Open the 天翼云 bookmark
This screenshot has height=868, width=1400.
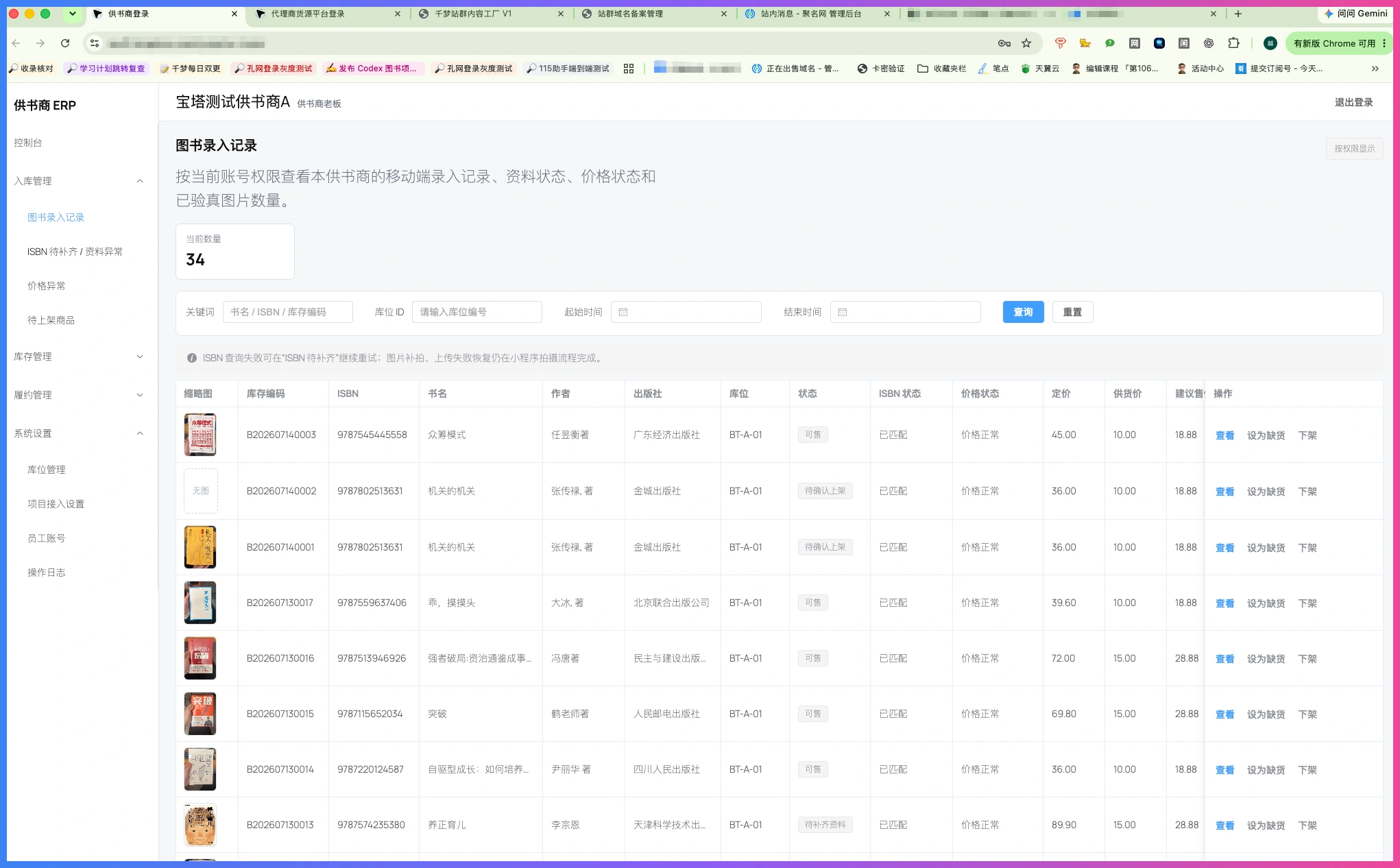[1040, 69]
